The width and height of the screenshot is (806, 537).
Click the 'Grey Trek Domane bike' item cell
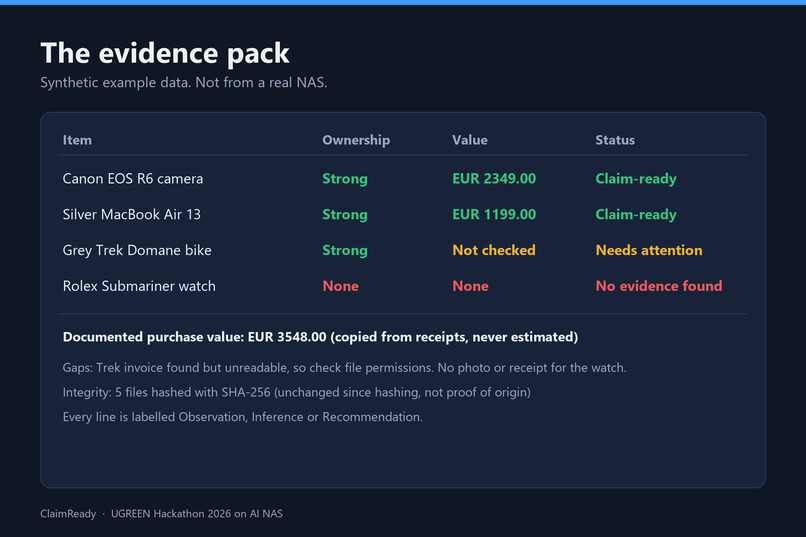pos(137,251)
